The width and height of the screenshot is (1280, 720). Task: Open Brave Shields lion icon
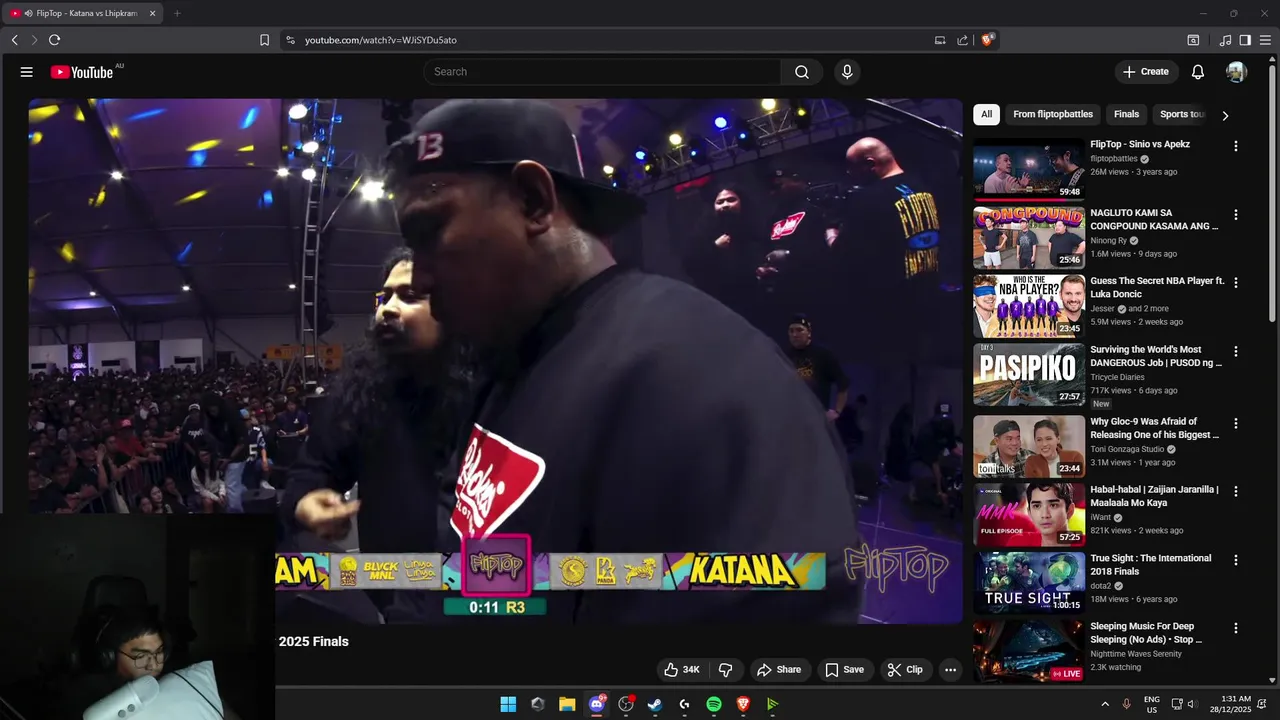pos(987,40)
